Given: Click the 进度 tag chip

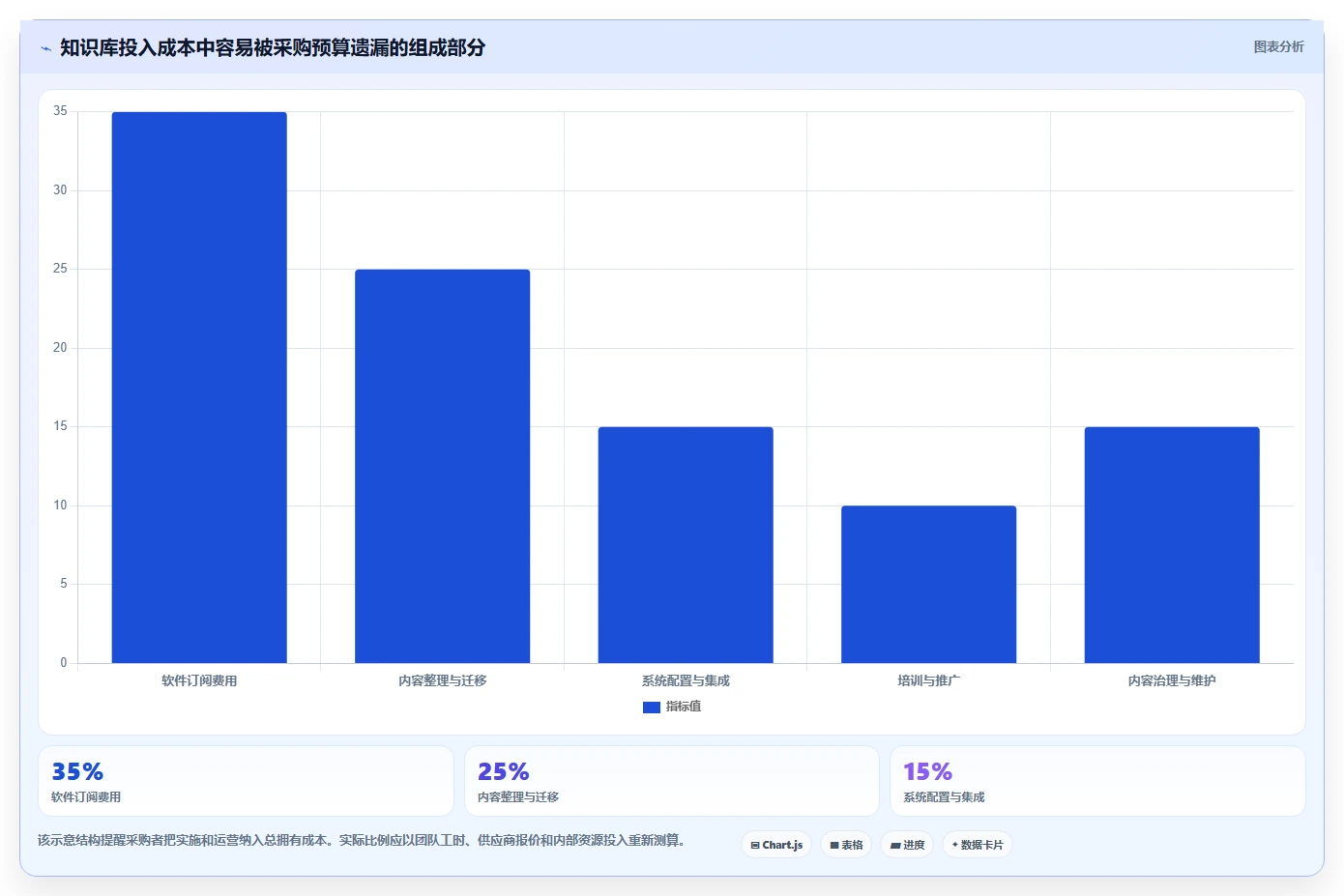Looking at the screenshot, I should pos(907,845).
